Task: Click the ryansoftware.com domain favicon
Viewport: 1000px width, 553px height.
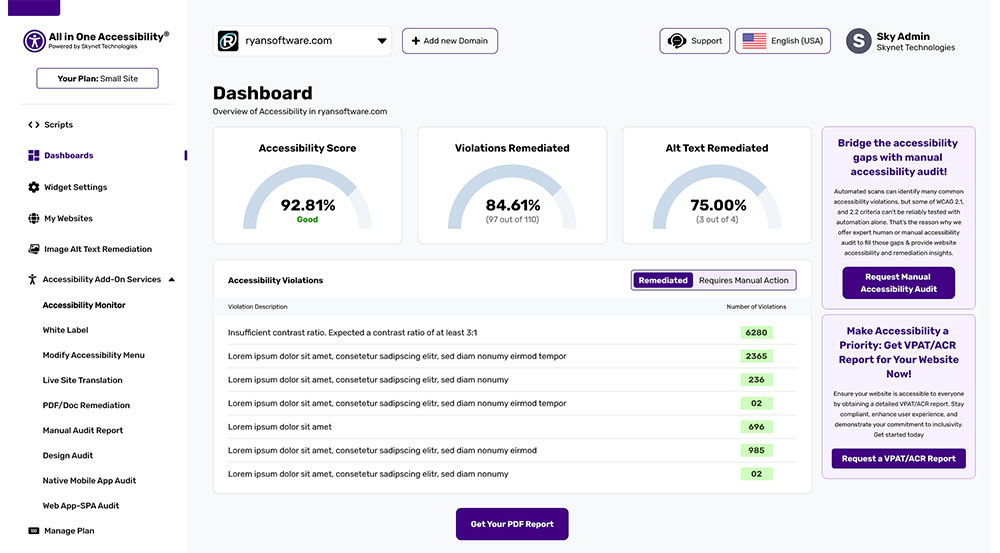Action: click(x=228, y=41)
